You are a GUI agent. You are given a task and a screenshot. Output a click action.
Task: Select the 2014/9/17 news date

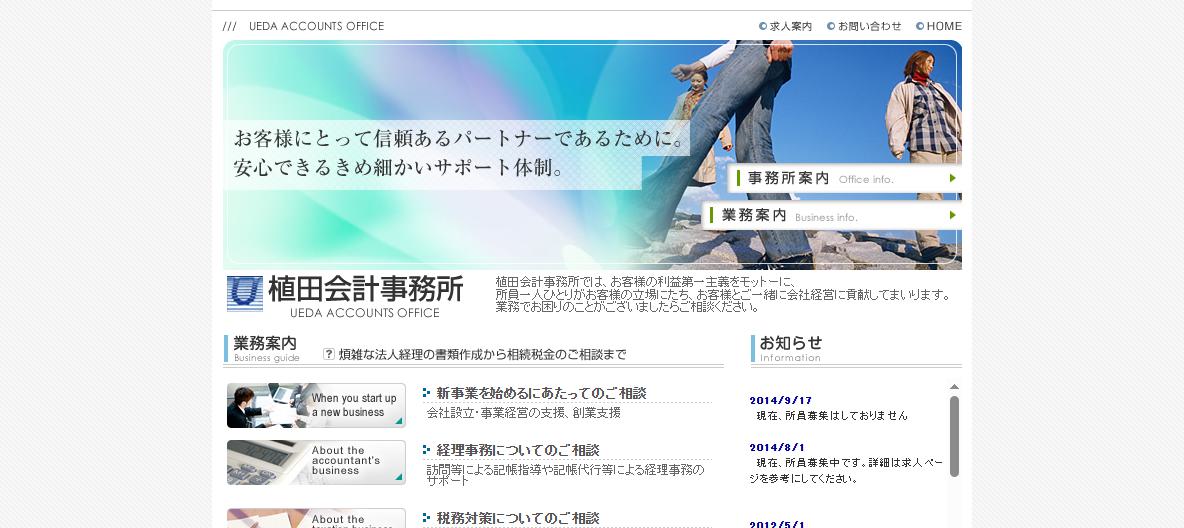[781, 400]
